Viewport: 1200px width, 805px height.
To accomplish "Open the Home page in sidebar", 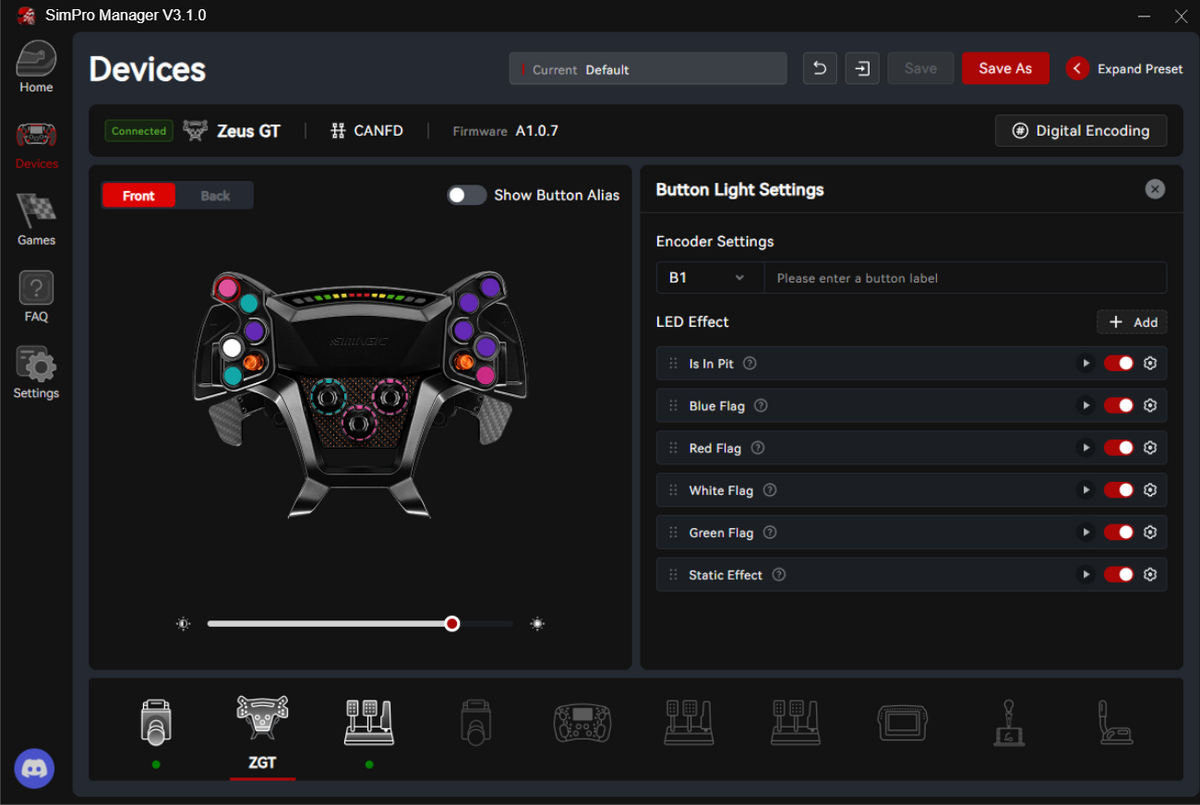I will pyautogui.click(x=36, y=67).
